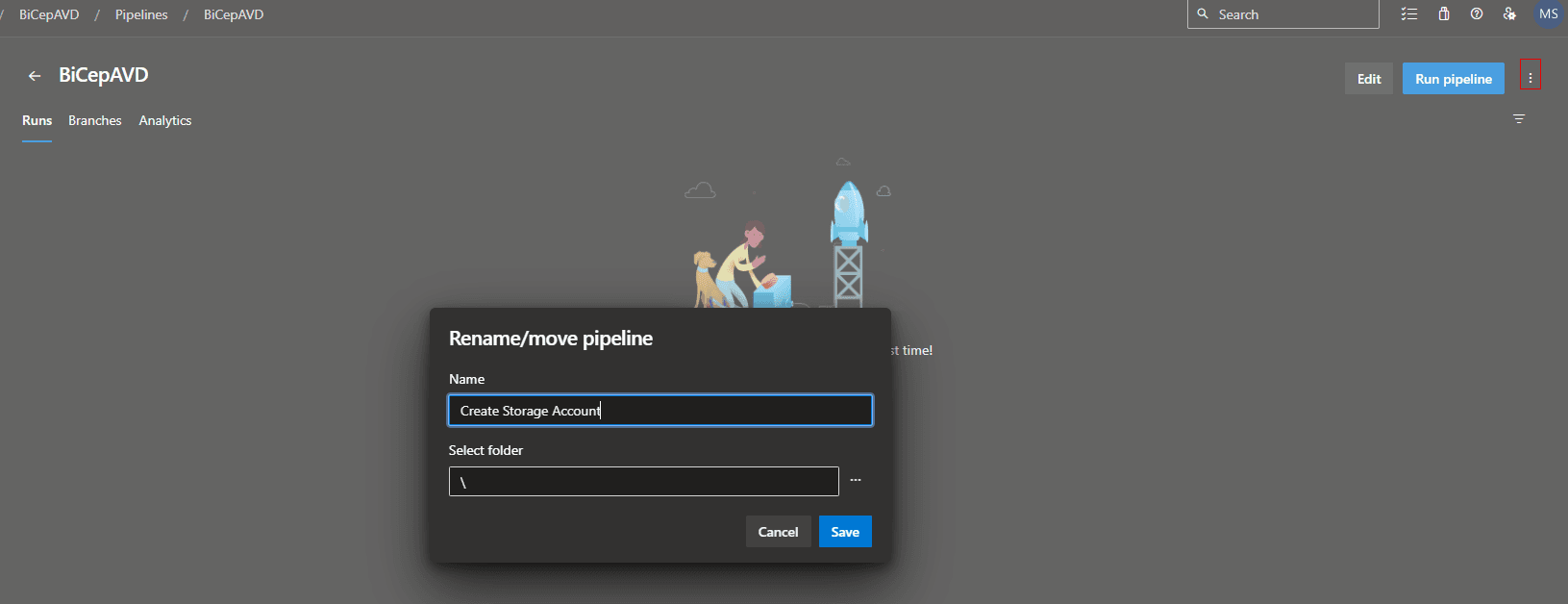Image resolution: width=1568 pixels, height=604 pixels.
Task: Click the Edit button
Action: [x=1369, y=79]
